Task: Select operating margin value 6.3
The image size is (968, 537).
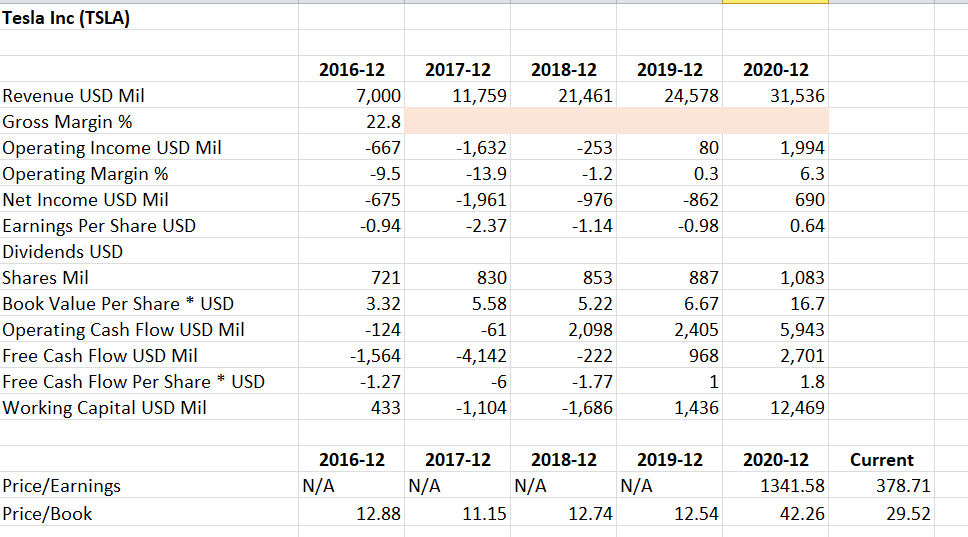Action: click(x=812, y=173)
